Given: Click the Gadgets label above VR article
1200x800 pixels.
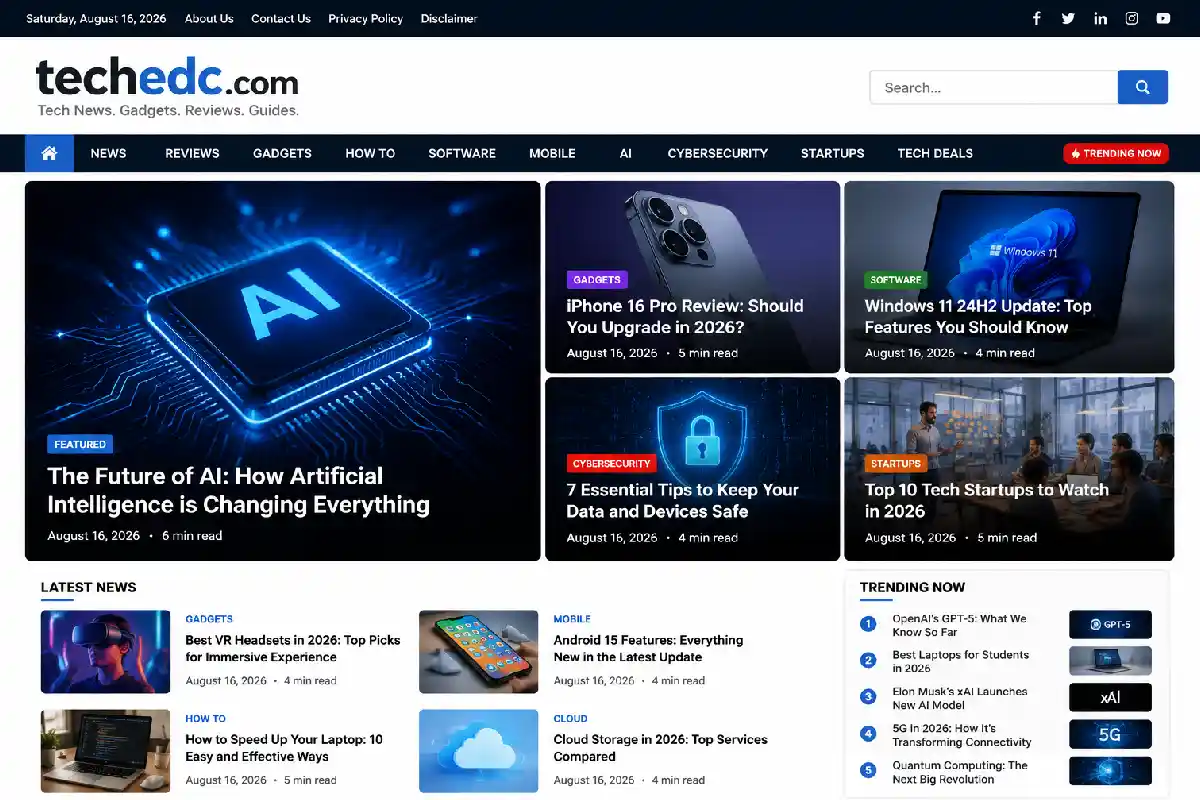Looking at the screenshot, I should 209,619.
